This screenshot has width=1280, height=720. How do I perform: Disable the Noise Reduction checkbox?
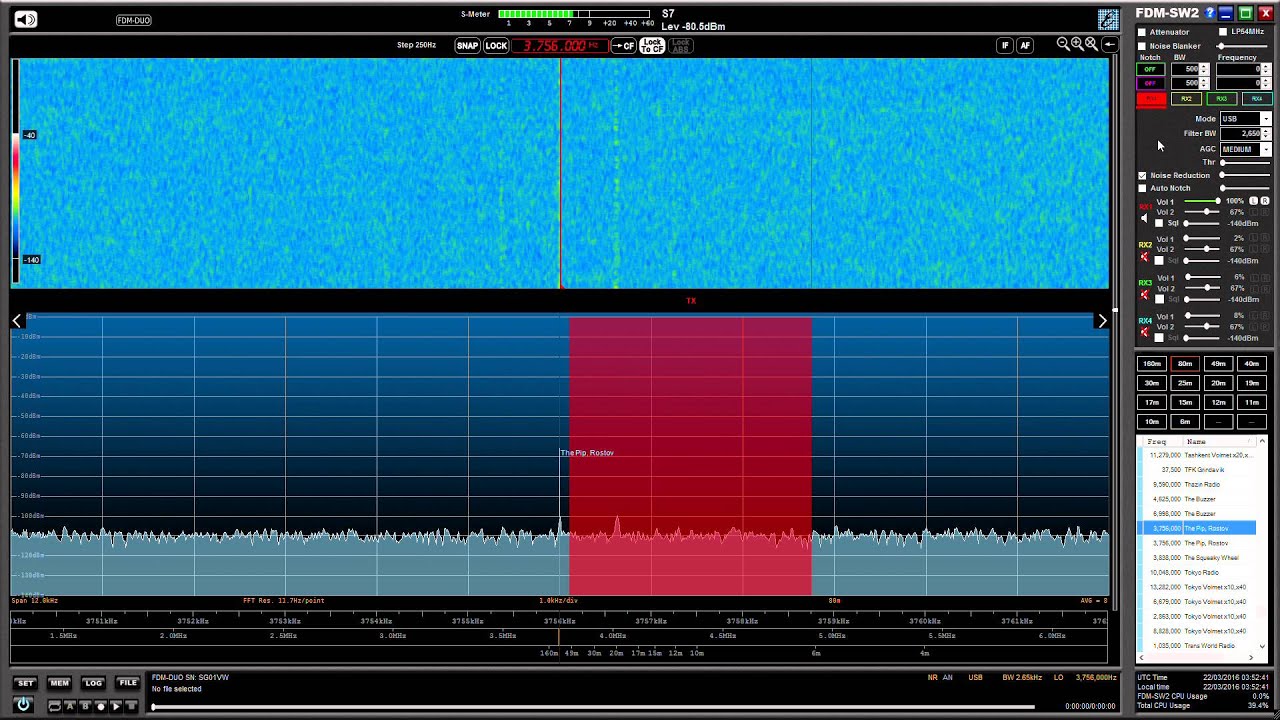pos(1142,175)
